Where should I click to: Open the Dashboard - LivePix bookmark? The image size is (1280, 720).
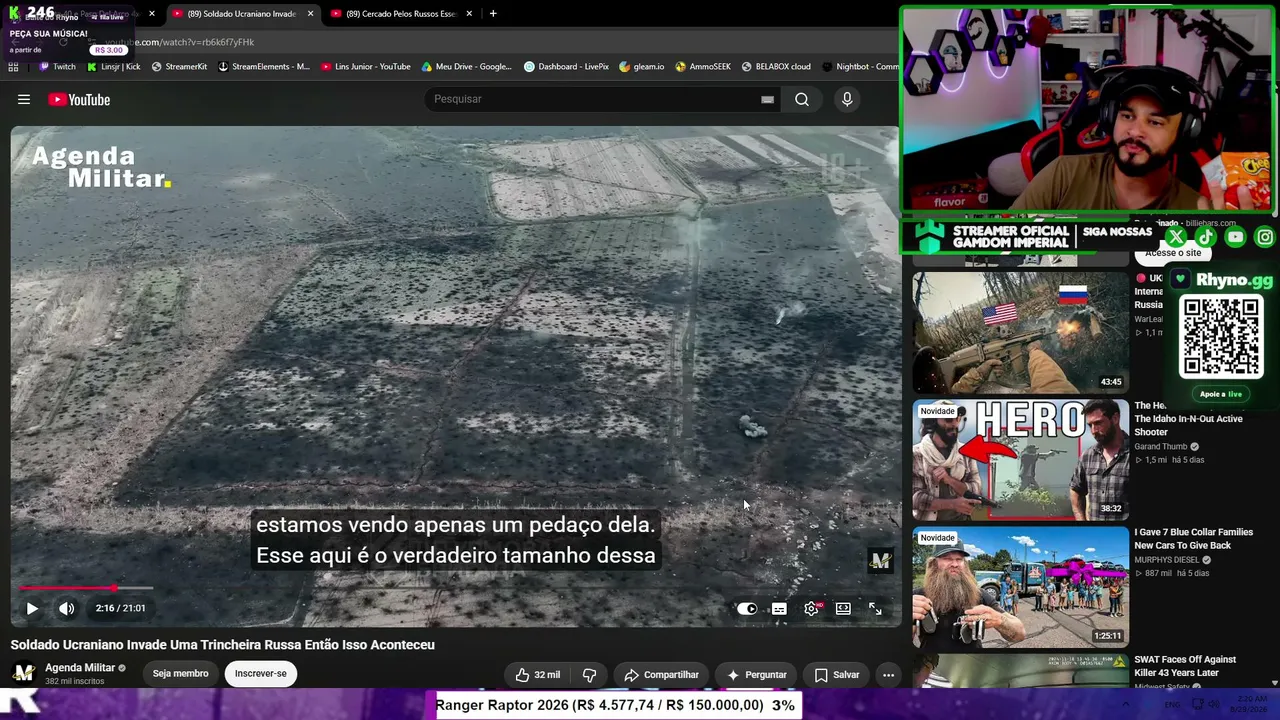[566, 67]
